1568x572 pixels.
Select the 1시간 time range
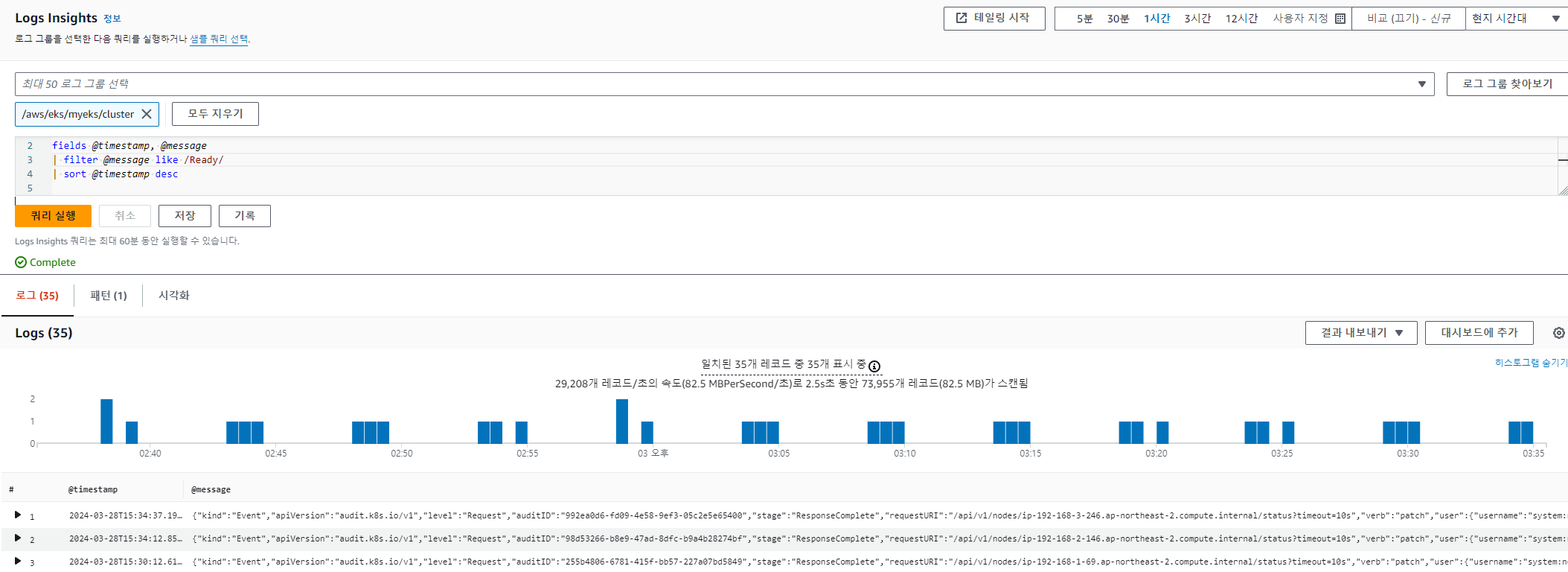1157,19
